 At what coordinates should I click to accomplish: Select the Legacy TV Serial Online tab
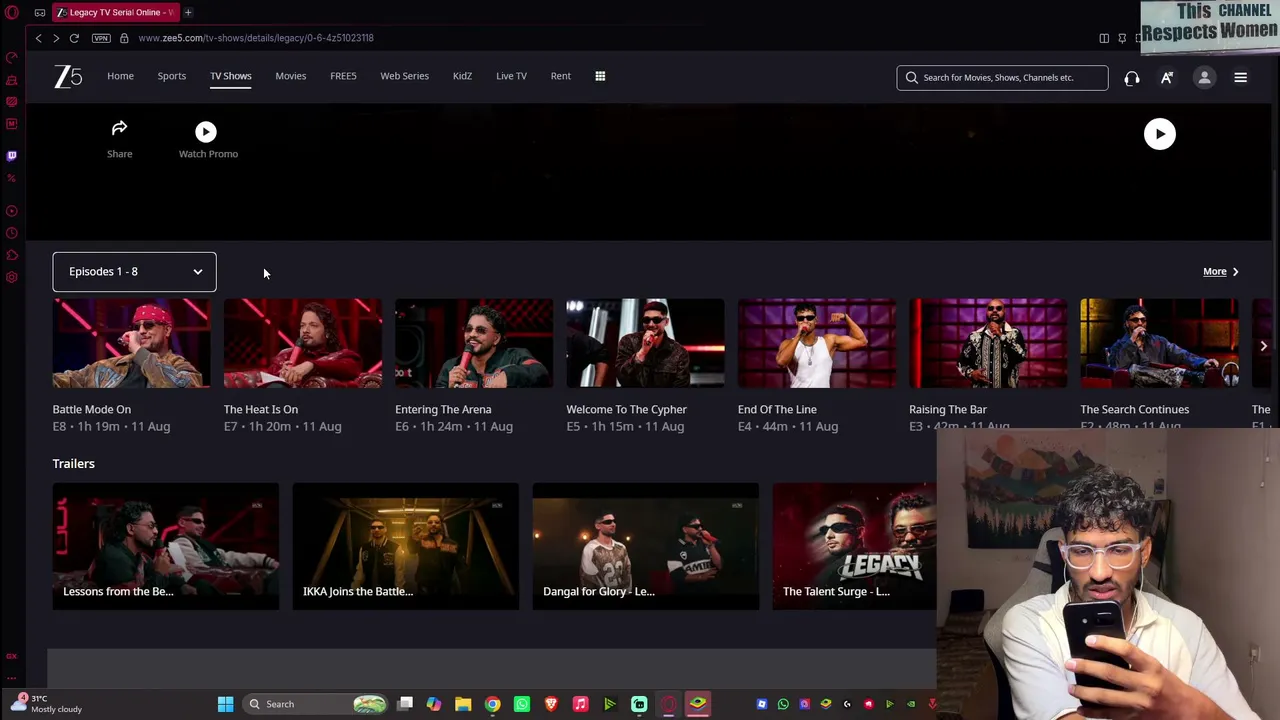point(116,12)
